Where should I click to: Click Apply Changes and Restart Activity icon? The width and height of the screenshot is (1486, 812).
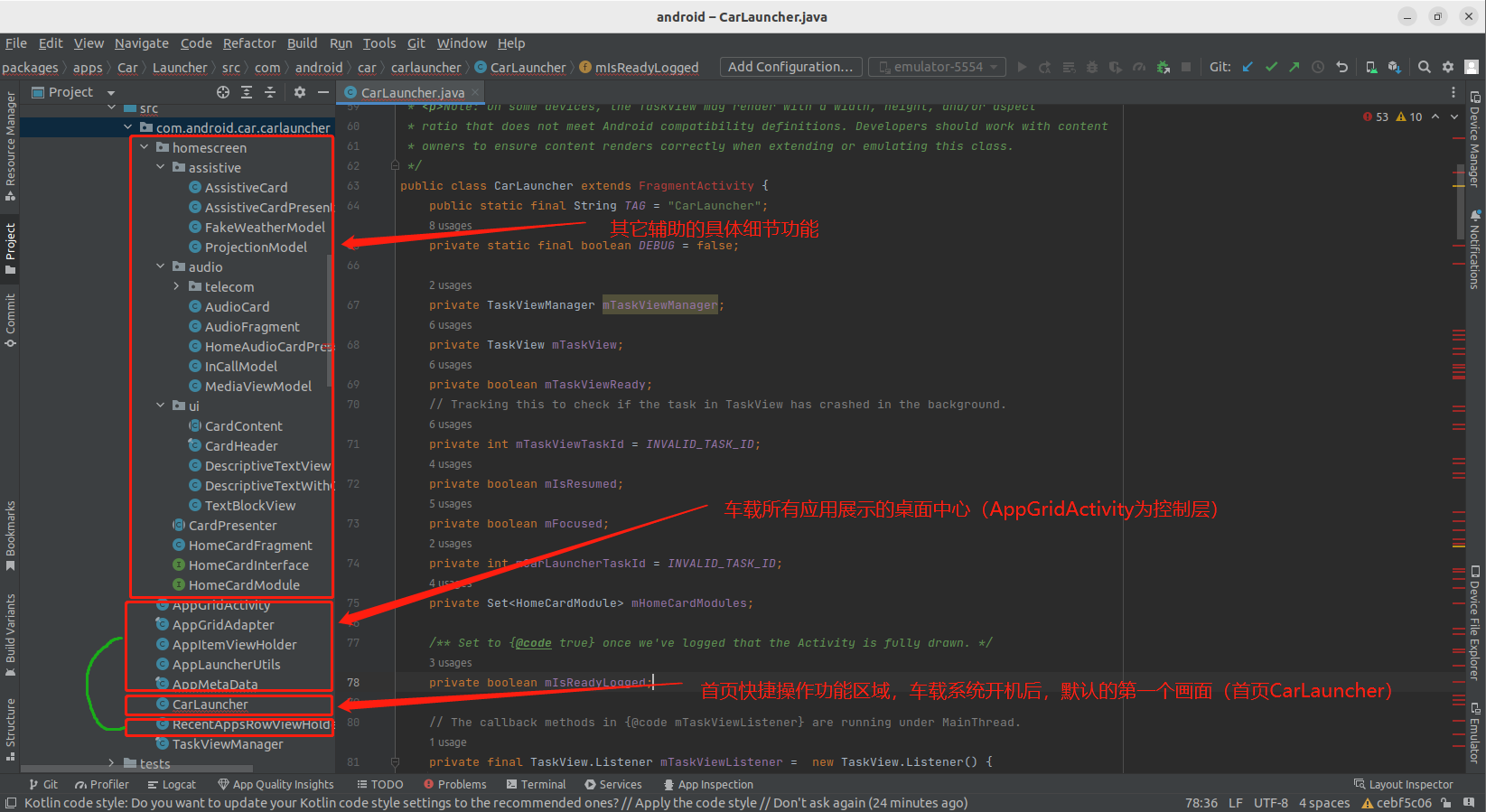1045,67
